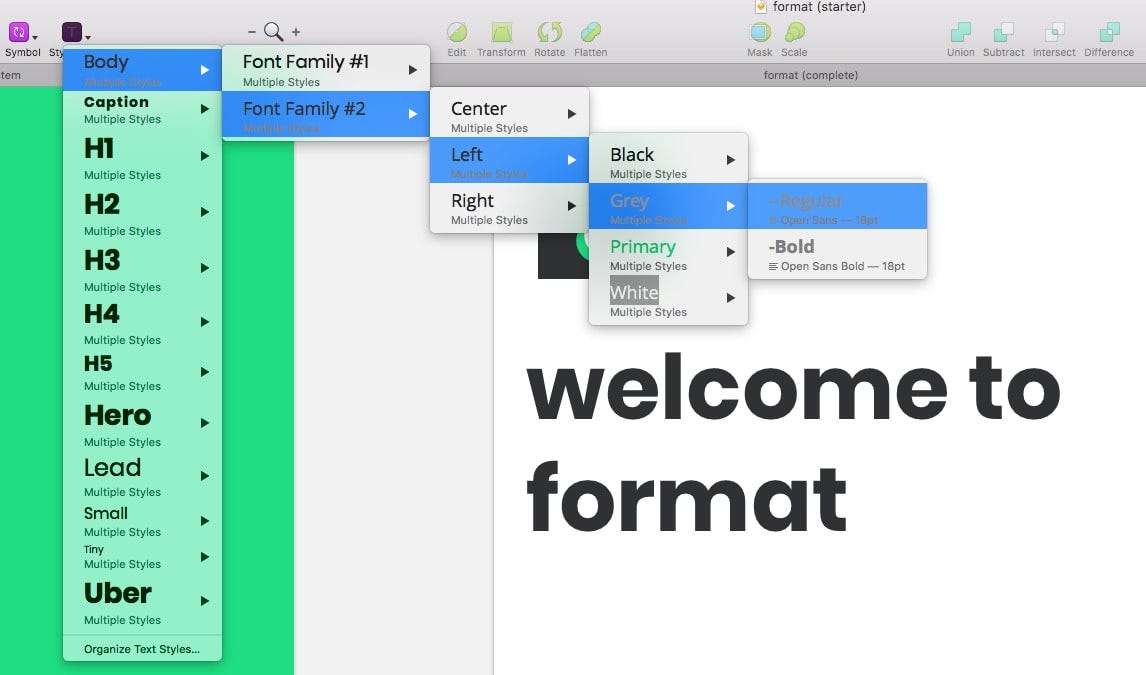Choose the Primary color style entry
The height and width of the screenshot is (675, 1146).
tap(668, 253)
